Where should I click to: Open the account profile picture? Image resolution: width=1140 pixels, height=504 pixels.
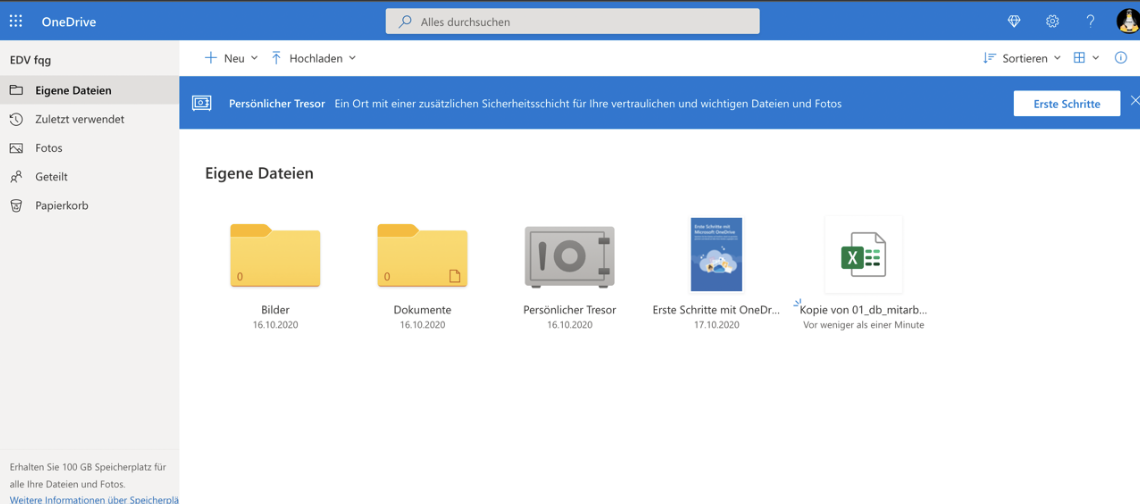(1128, 22)
